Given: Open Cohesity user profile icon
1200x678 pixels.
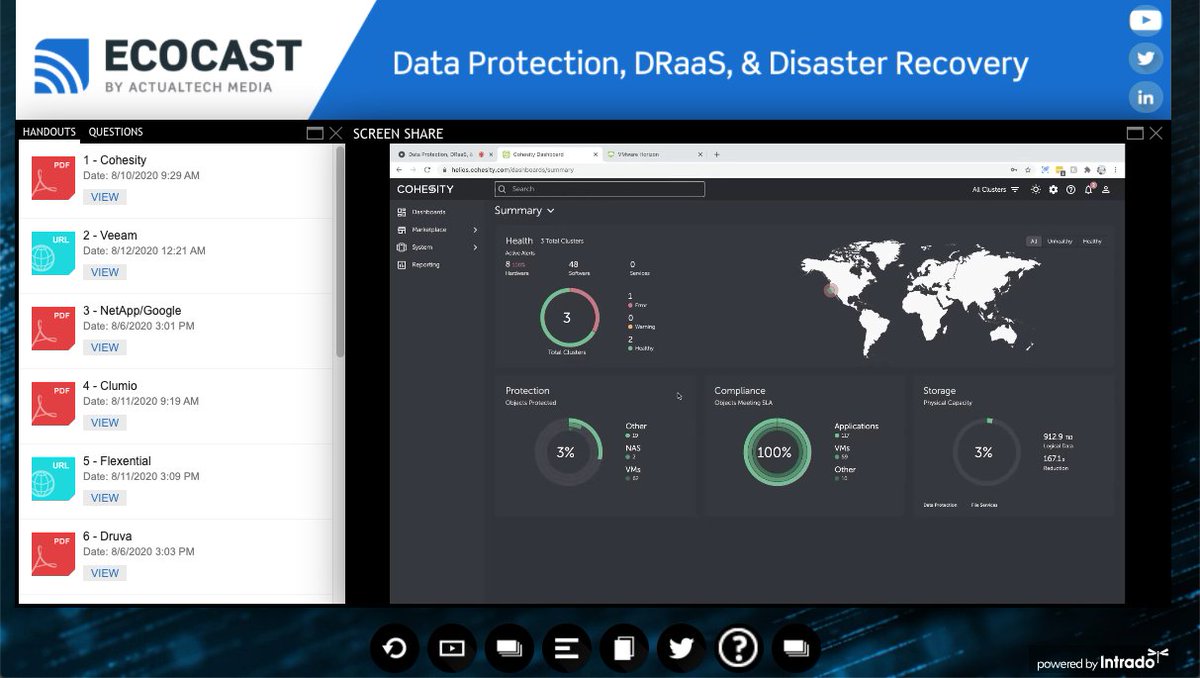Looking at the screenshot, I should 1105,189.
